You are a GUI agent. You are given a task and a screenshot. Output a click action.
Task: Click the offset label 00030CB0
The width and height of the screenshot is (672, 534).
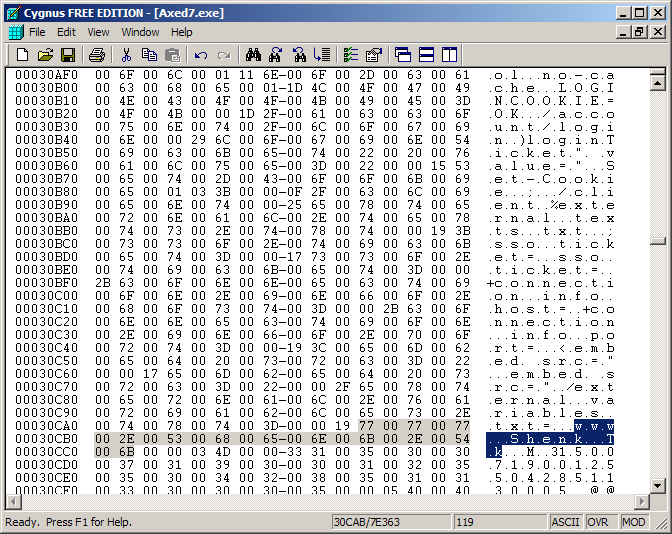point(47,439)
